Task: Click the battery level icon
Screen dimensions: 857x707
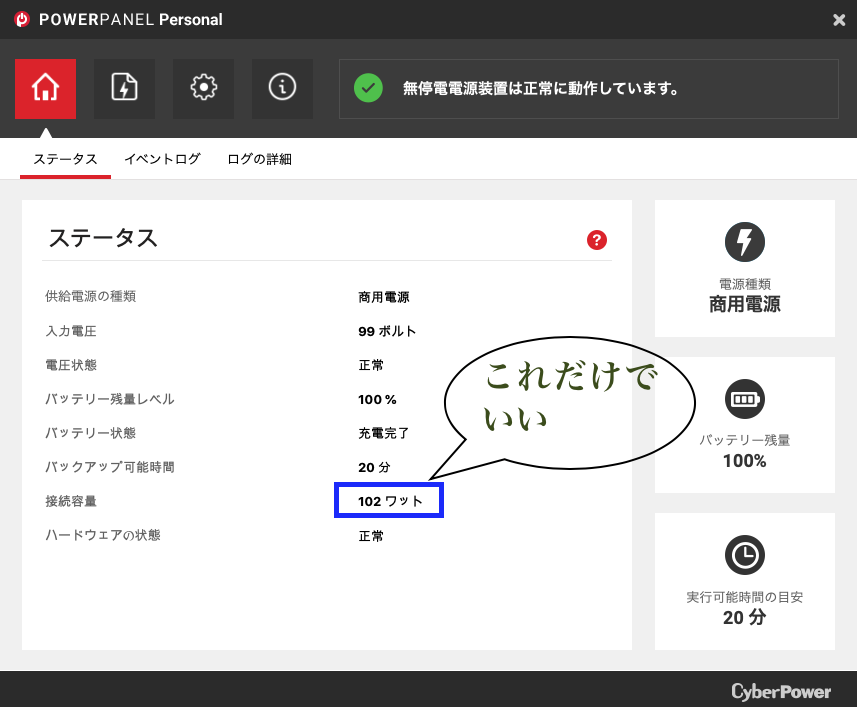Action: (744, 399)
